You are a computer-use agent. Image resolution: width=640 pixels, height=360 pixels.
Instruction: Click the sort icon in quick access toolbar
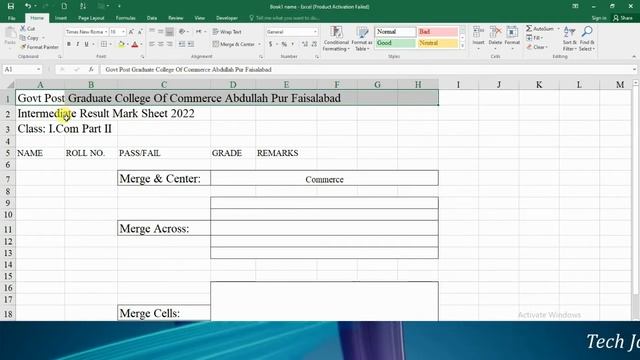(83, 6)
